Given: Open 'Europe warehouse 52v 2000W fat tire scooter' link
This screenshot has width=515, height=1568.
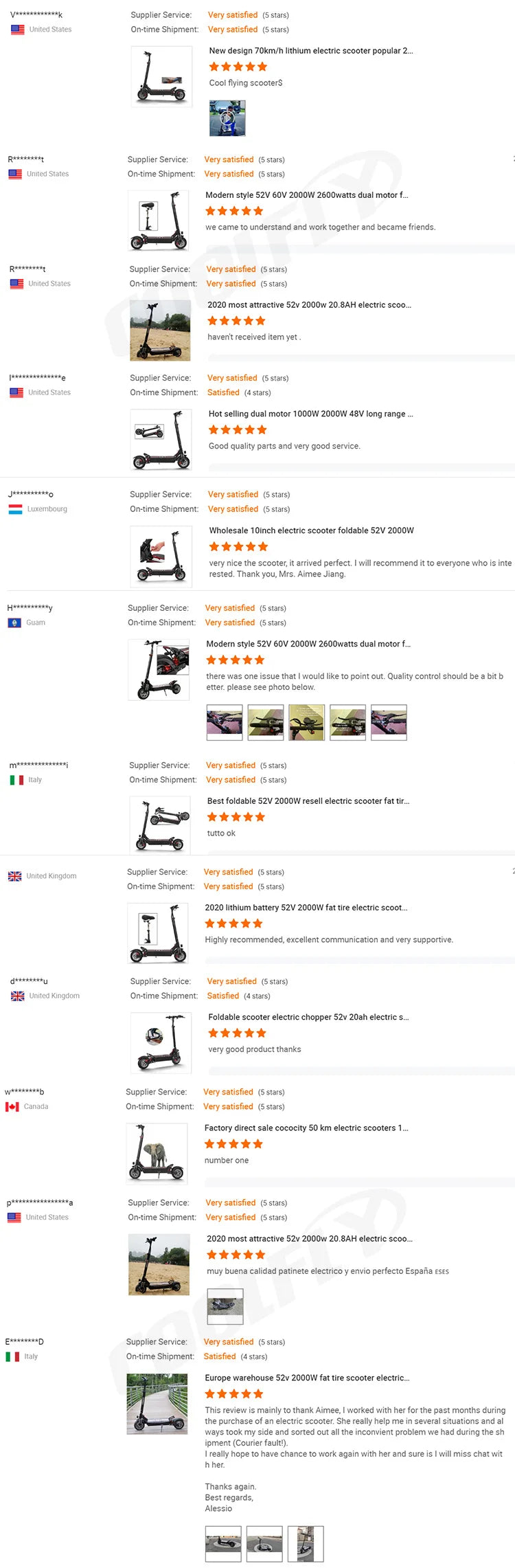Looking at the screenshot, I should [x=307, y=1378].
